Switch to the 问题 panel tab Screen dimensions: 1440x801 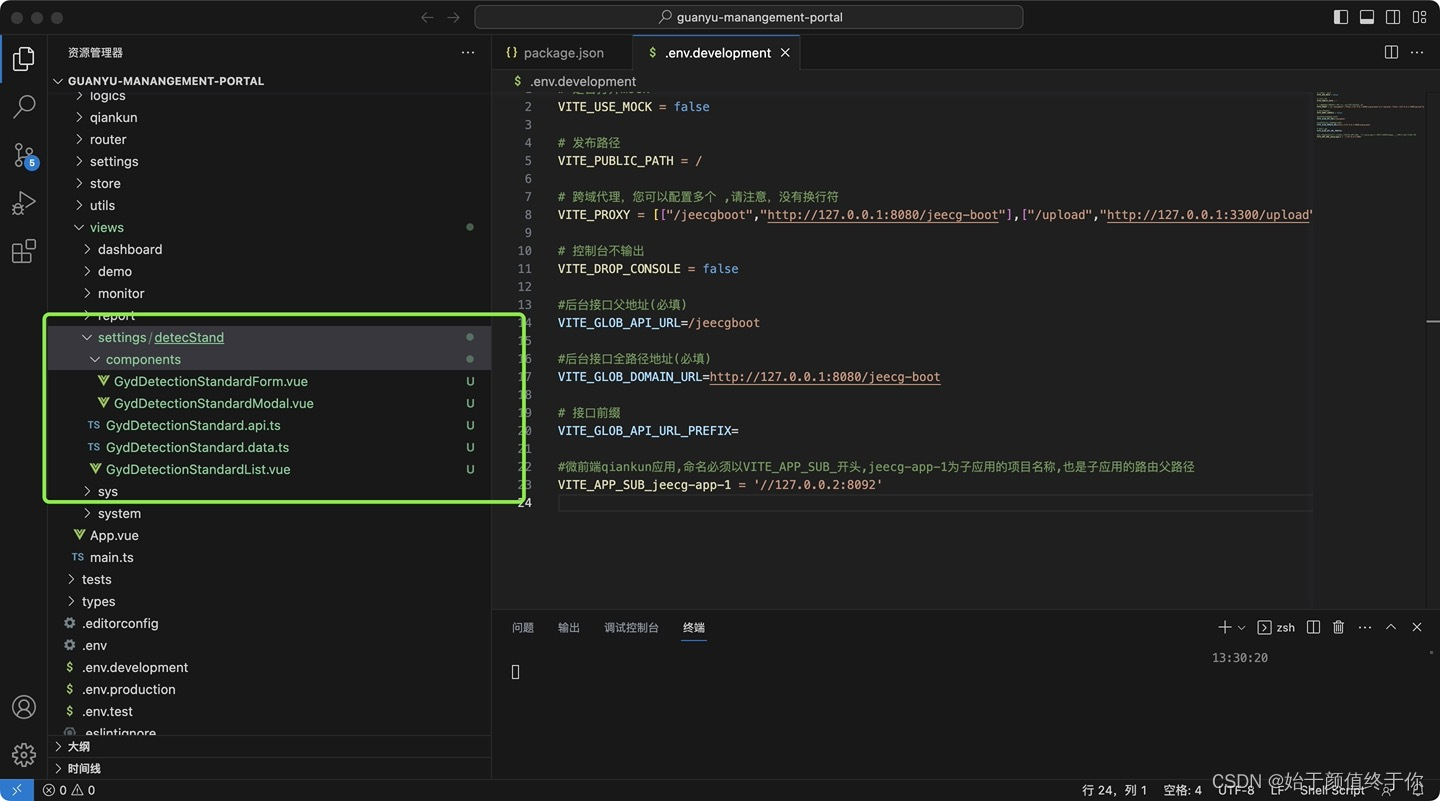523,627
